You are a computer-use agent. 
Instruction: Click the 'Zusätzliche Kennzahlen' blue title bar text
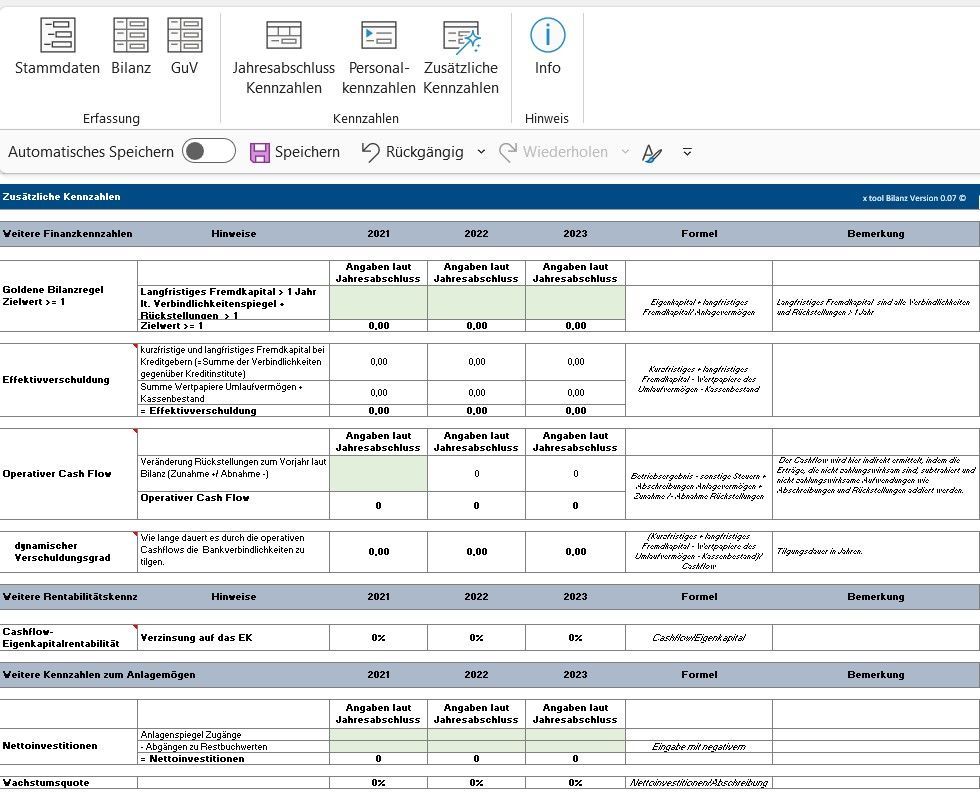click(61, 197)
